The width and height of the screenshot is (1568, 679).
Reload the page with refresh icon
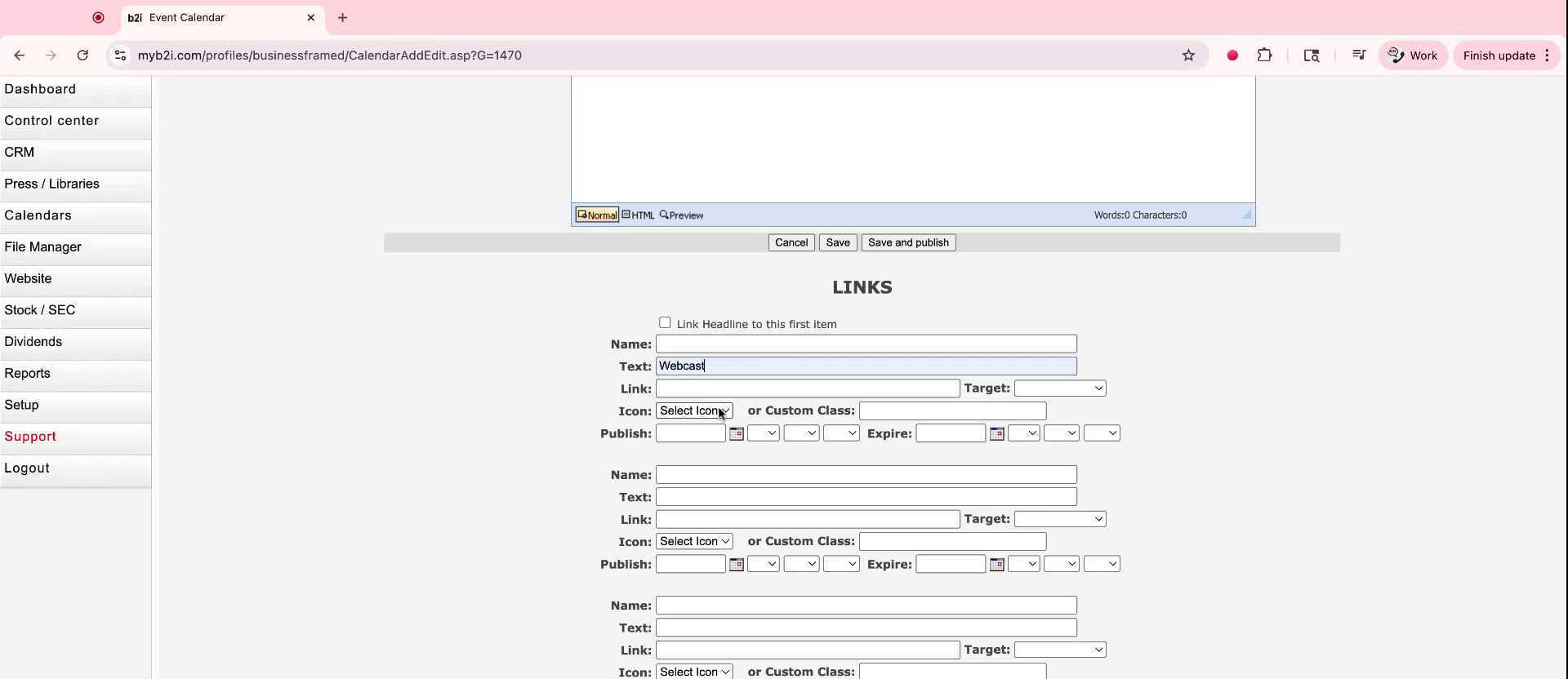click(x=82, y=55)
